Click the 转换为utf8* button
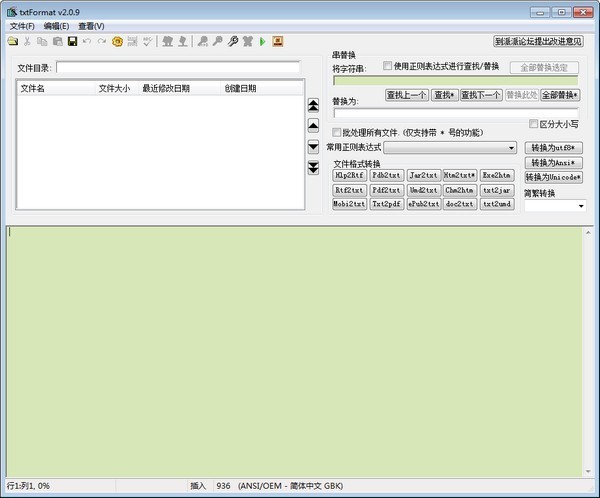The image size is (600, 498). [553, 148]
